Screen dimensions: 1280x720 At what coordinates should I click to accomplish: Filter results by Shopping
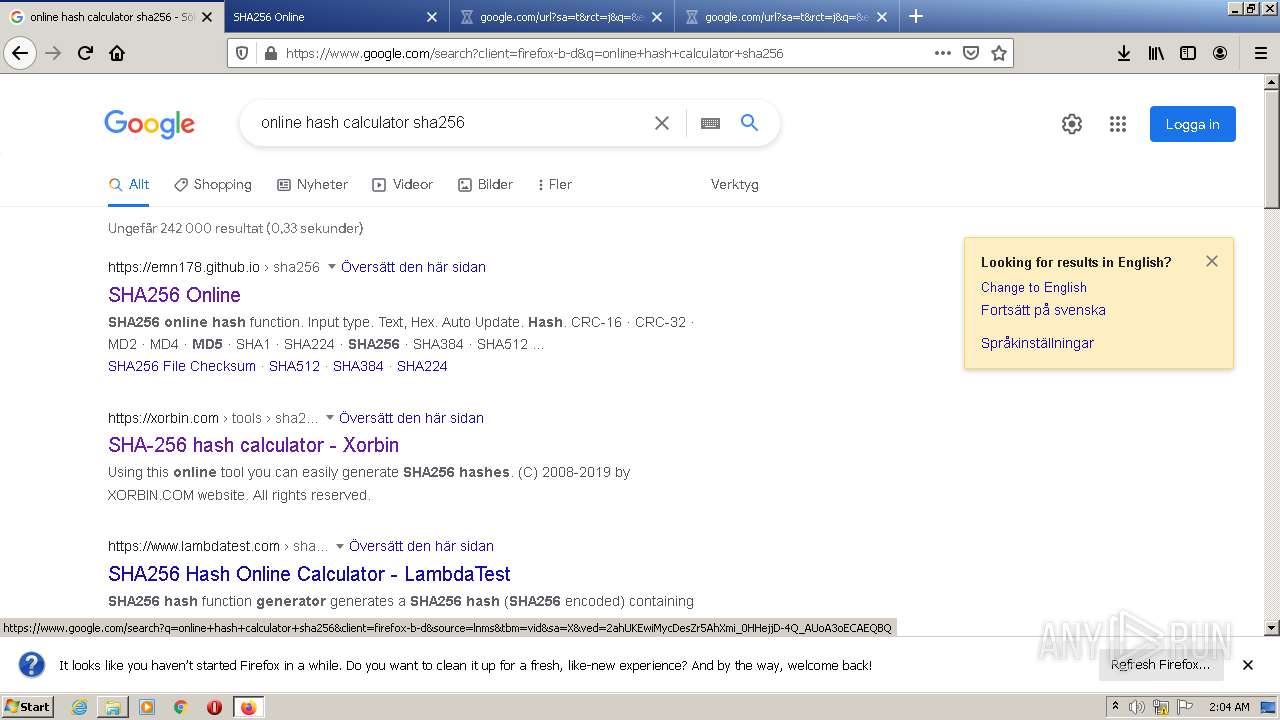click(x=213, y=184)
